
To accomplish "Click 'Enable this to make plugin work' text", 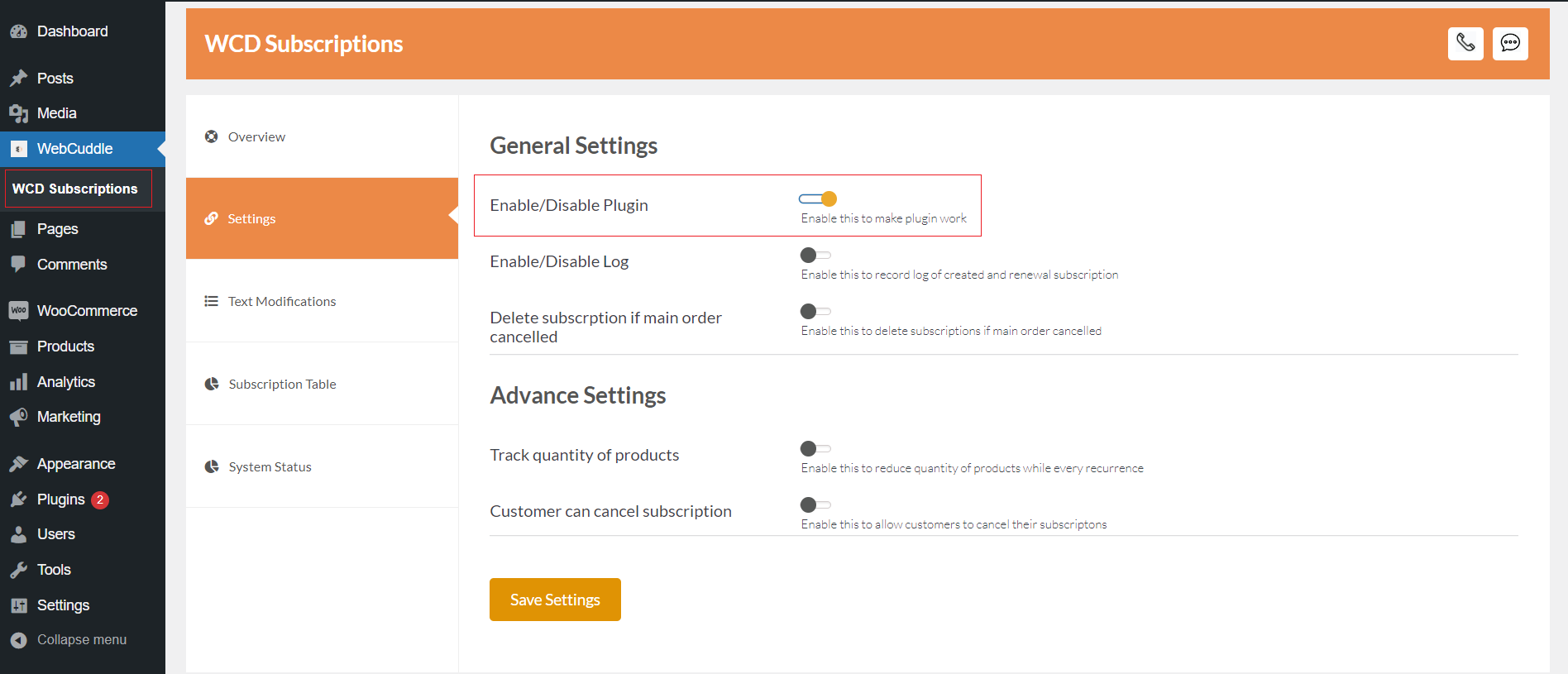I will 883,218.
